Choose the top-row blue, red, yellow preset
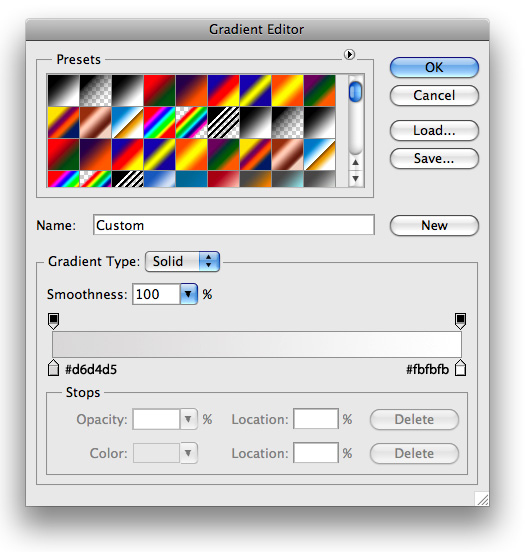525x552 pixels. [223, 90]
